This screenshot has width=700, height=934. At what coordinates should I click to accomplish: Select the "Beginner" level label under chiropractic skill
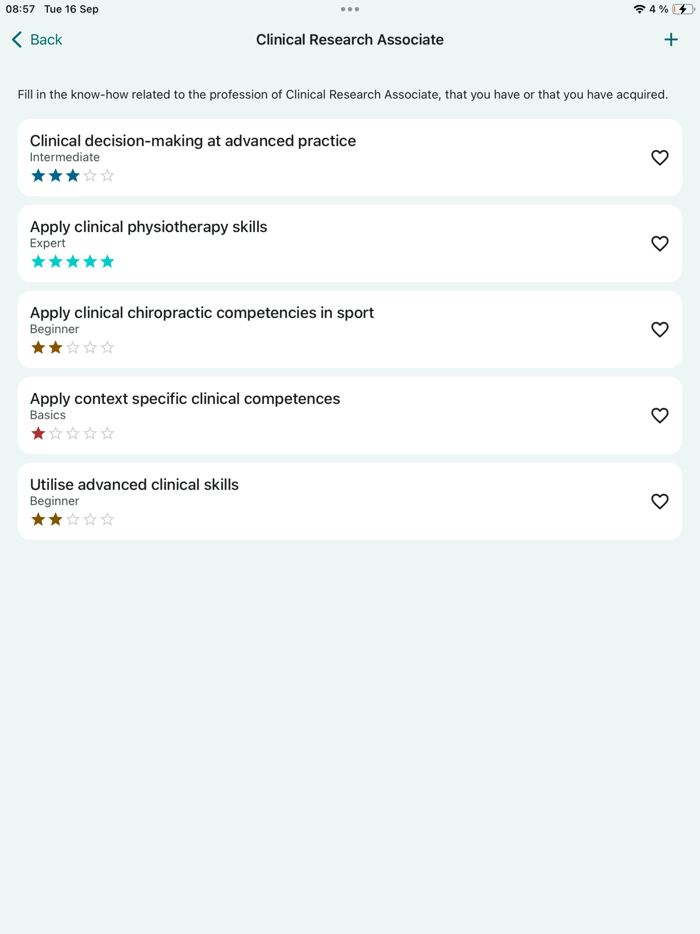tap(54, 329)
